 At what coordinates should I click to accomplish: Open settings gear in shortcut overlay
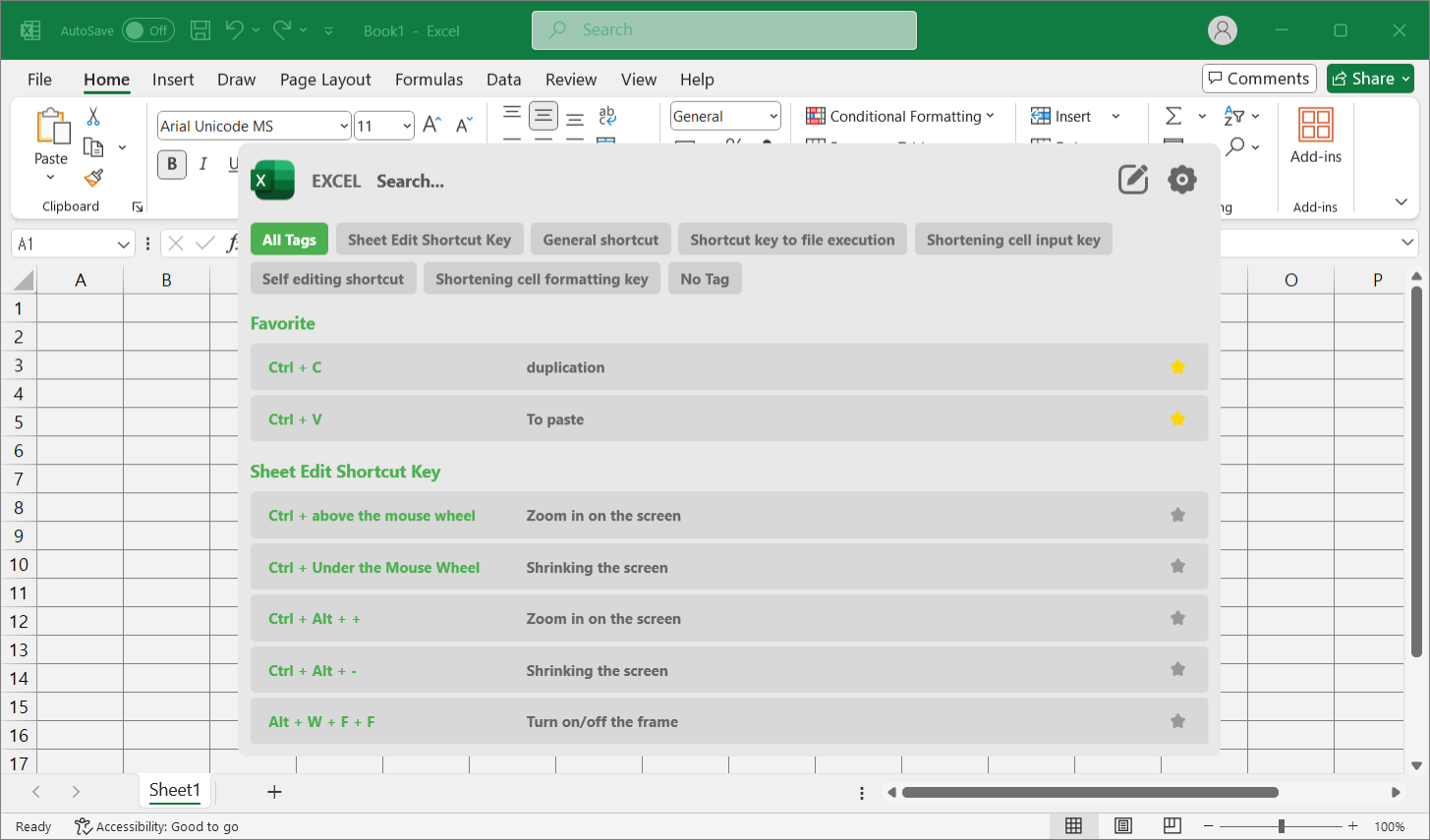pos(1182,179)
